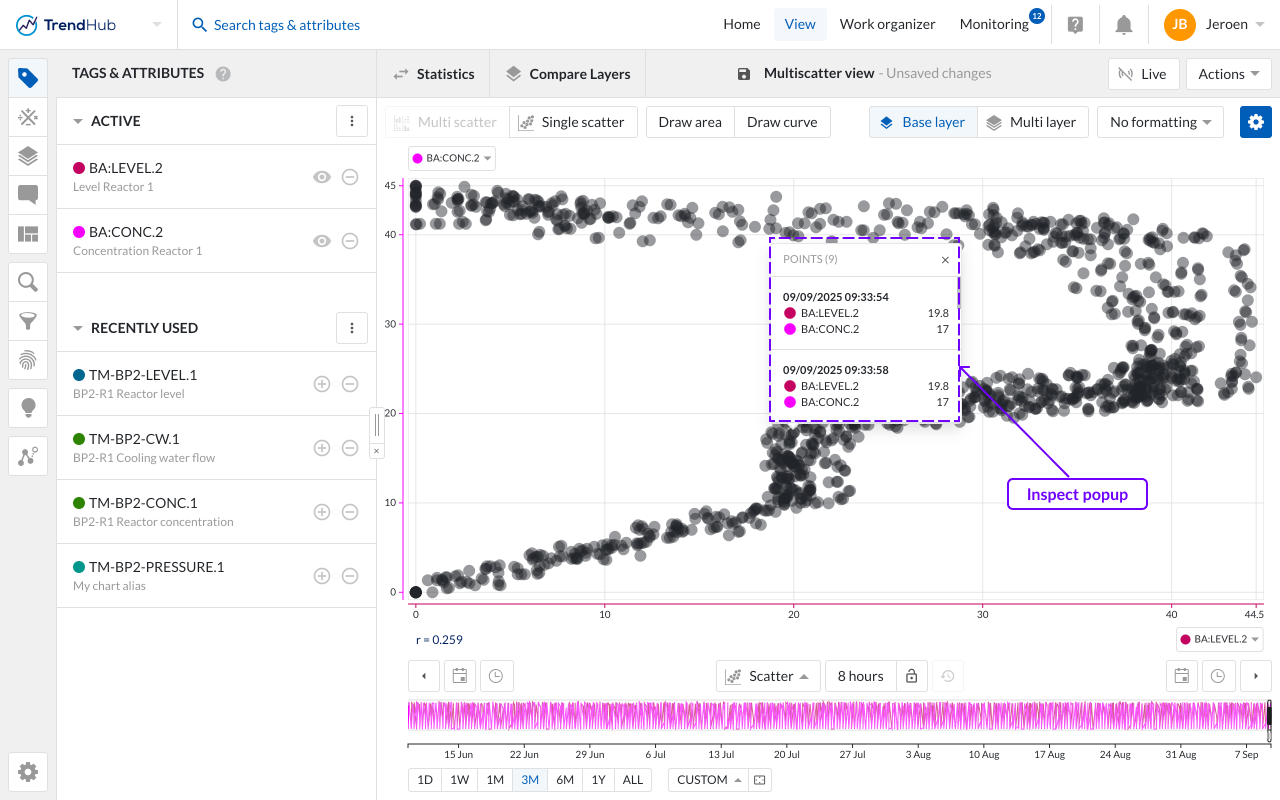Select the 1Y time range preset

pyautogui.click(x=598, y=779)
